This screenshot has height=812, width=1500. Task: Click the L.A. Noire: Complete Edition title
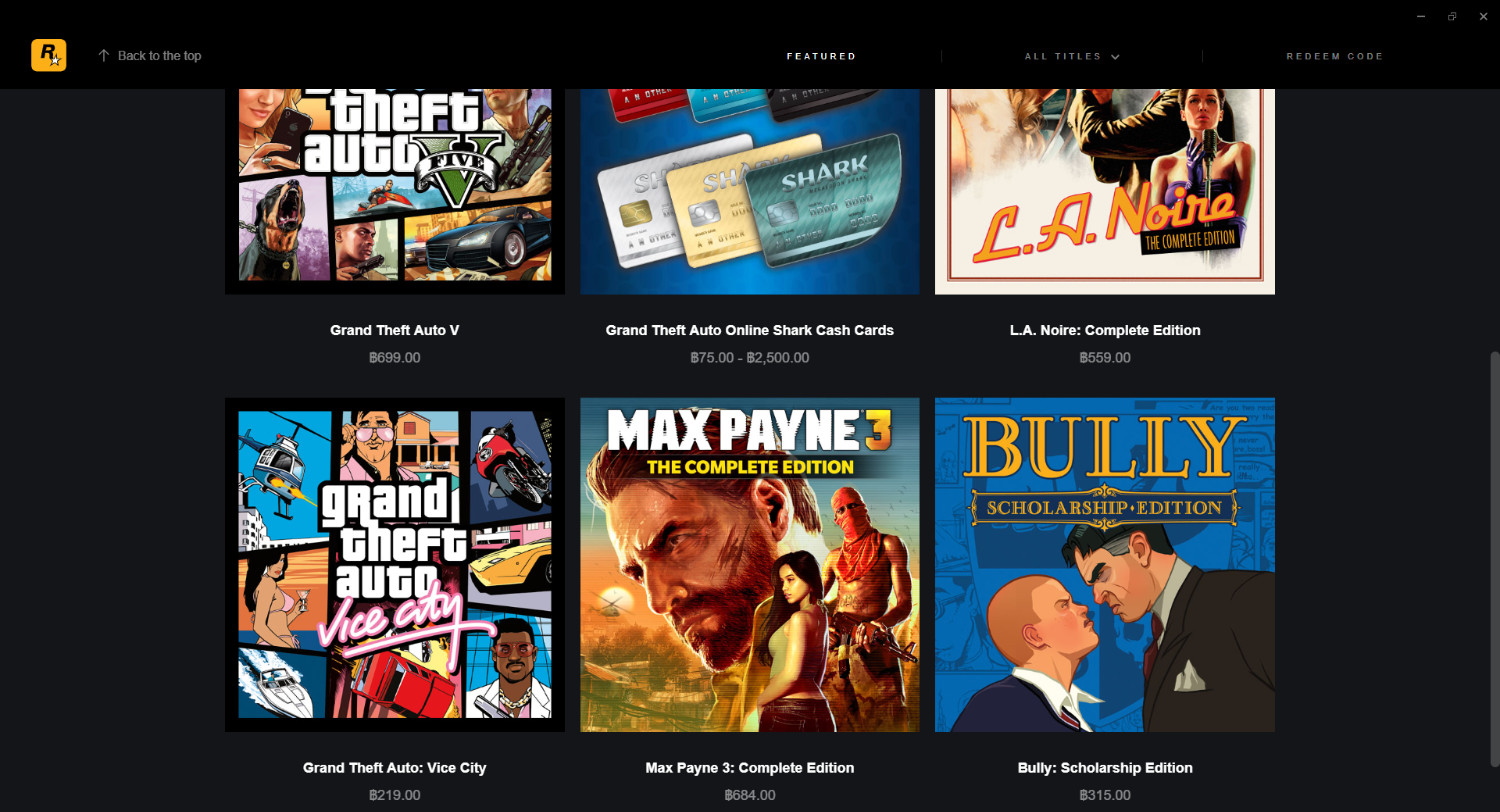tap(1105, 330)
